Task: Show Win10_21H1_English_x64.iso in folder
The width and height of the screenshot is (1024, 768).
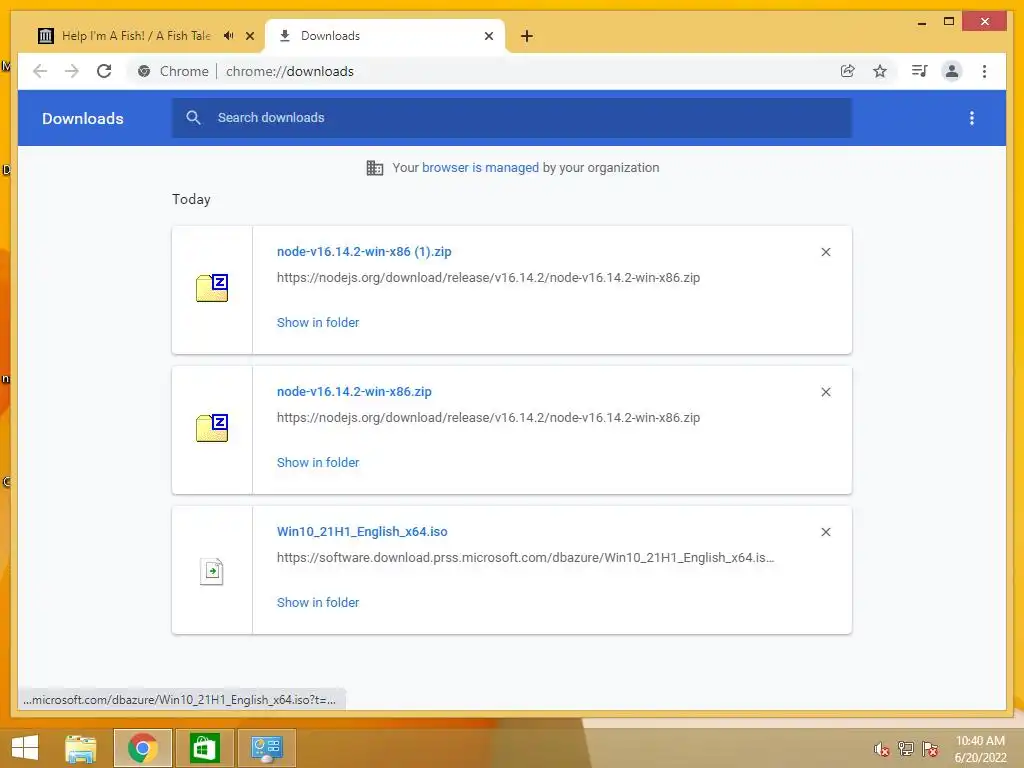Action: (318, 603)
